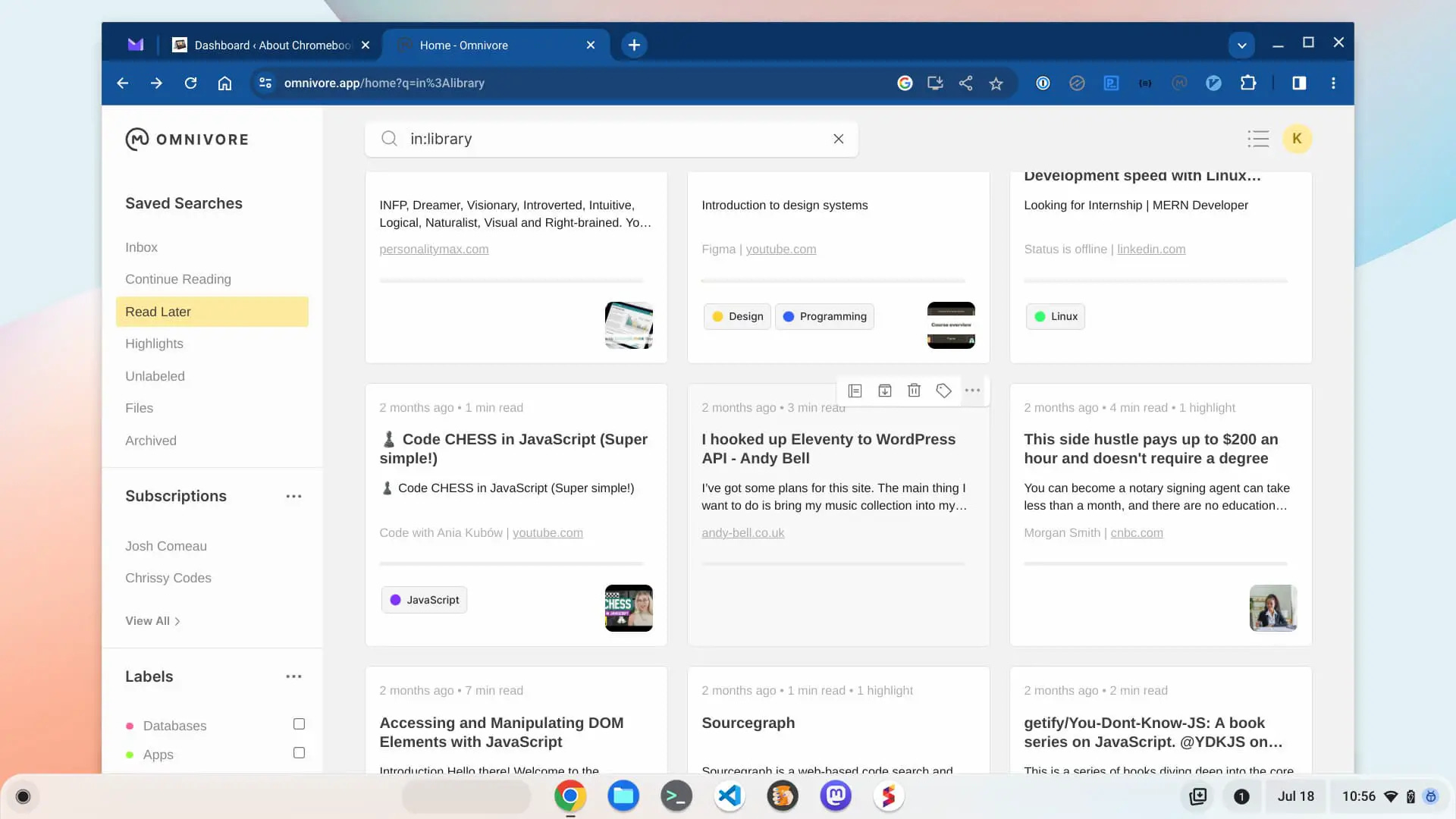Clear the in:library search with X
This screenshot has width=1456, height=819.
(838, 139)
